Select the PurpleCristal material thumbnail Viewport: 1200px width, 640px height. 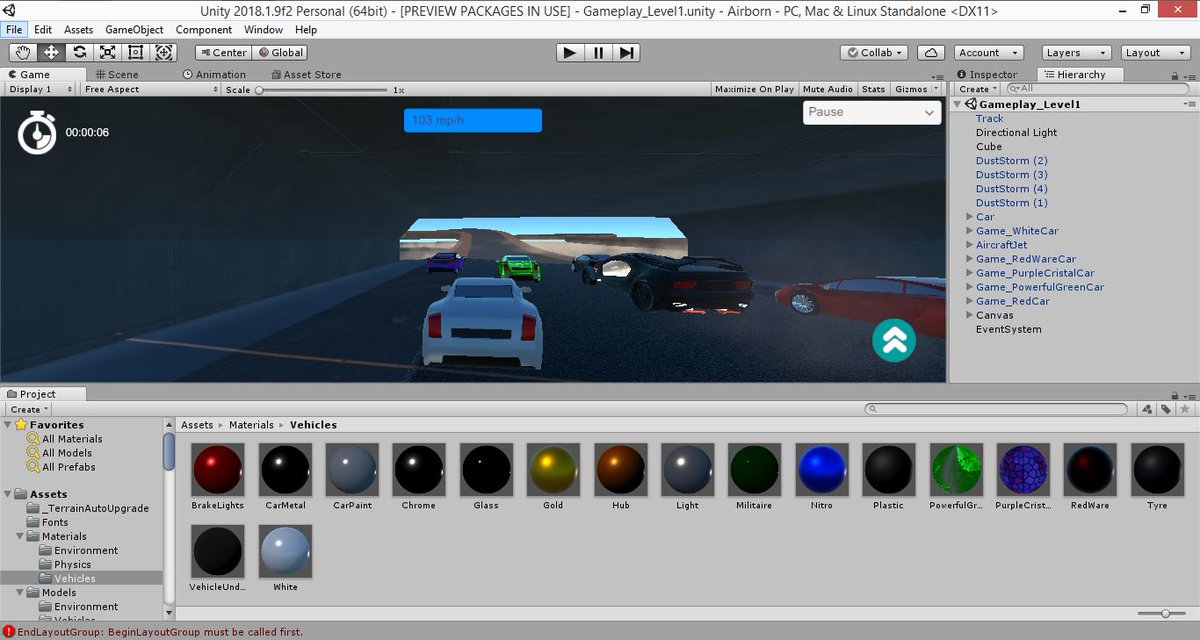coord(1022,469)
